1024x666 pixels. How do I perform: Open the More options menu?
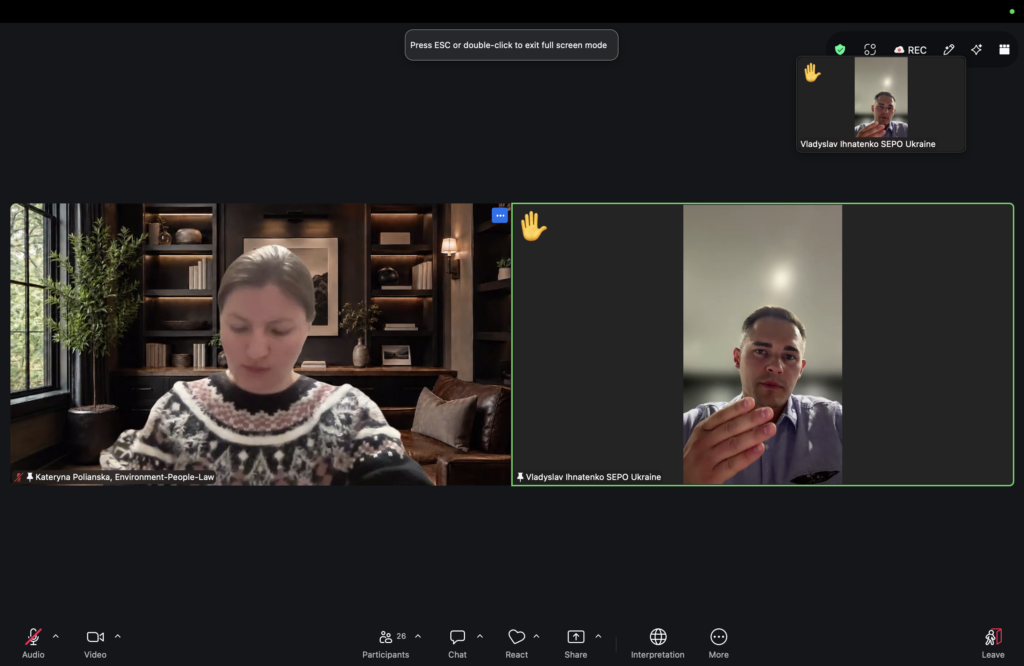click(718, 643)
